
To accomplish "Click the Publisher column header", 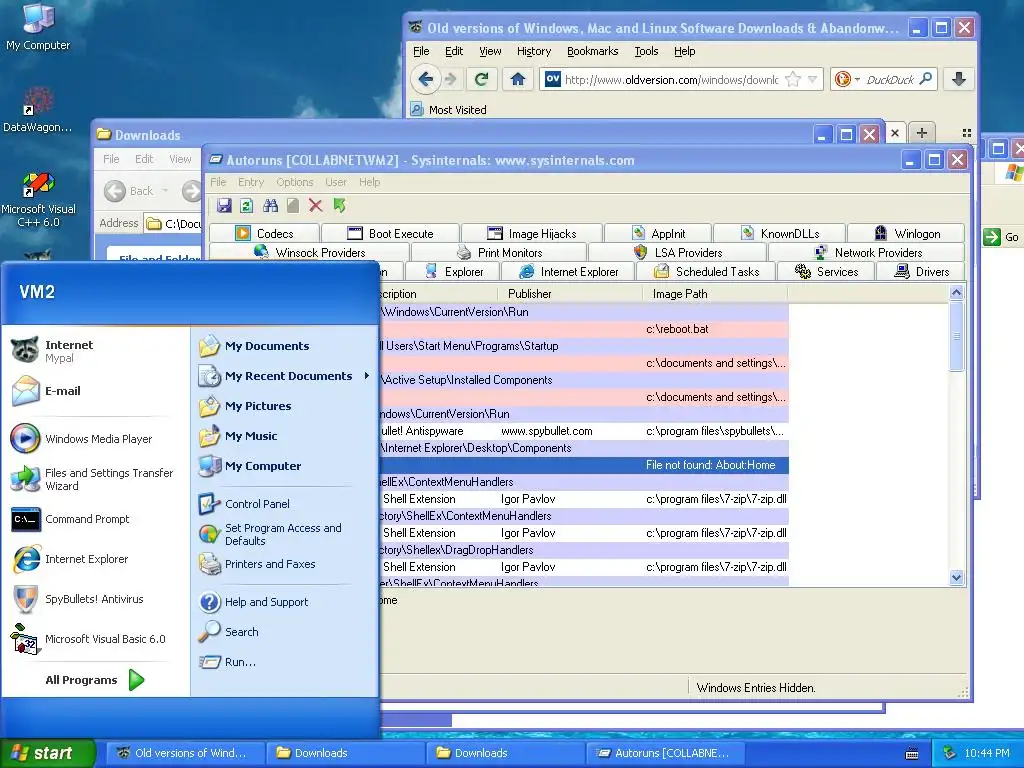I will [570, 294].
